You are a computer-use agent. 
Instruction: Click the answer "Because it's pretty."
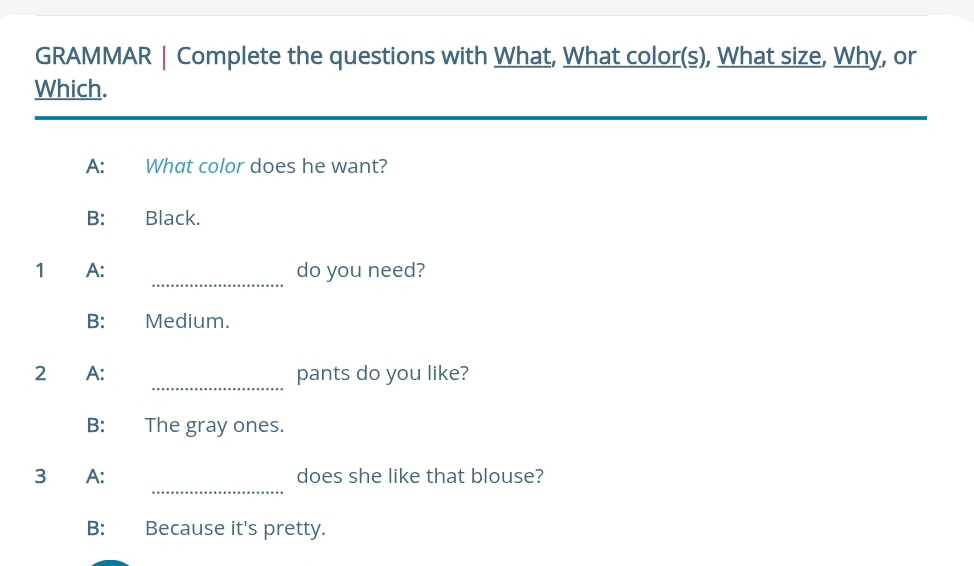pyautogui.click(x=235, y=528)
